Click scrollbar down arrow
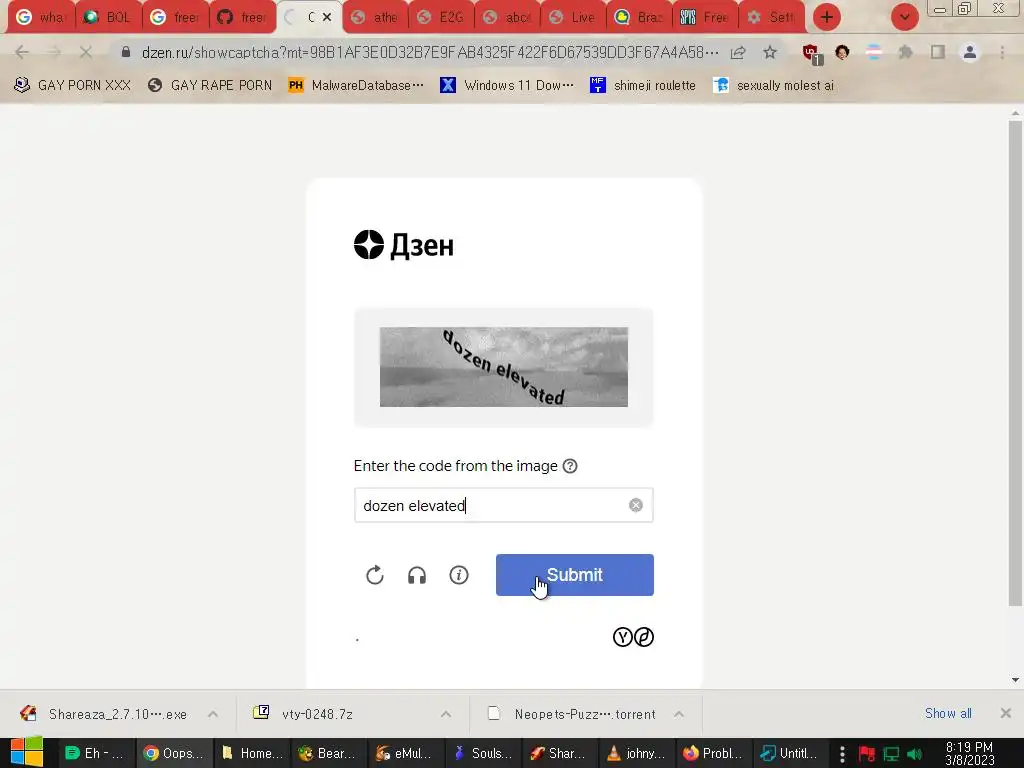 click(1015, 680)
